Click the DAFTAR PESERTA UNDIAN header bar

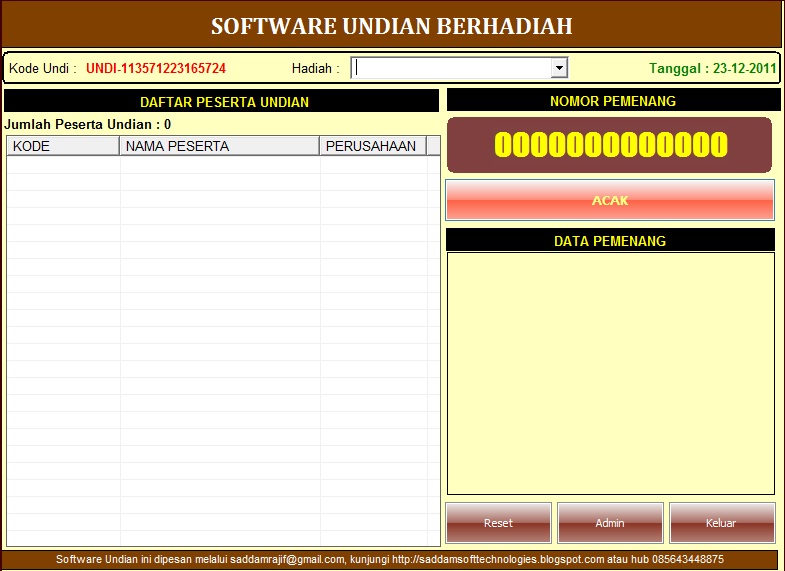(x=222, y=101)
